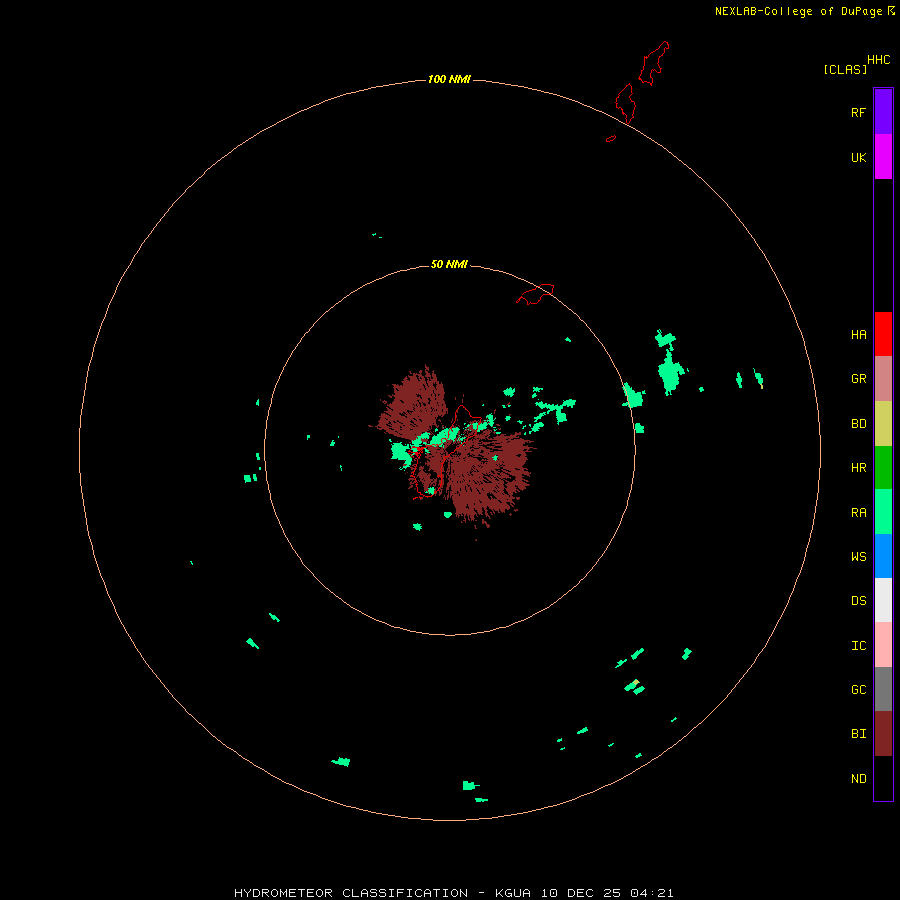Click the IC legend label
Image resolution: width=900 pixels, height=900 pixels.
tap(859, 646)
